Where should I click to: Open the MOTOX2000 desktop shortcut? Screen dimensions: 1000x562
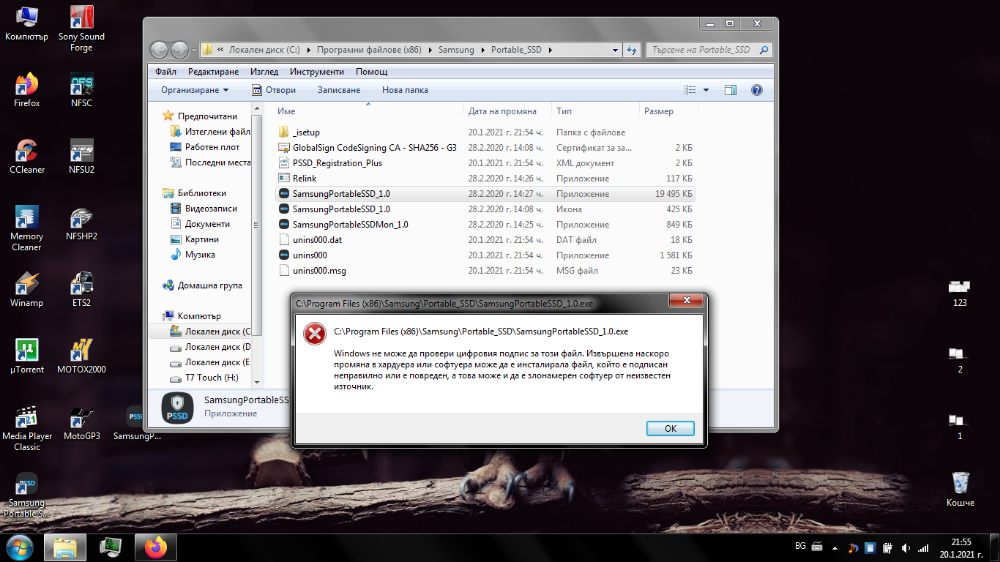tap(81, 356)
